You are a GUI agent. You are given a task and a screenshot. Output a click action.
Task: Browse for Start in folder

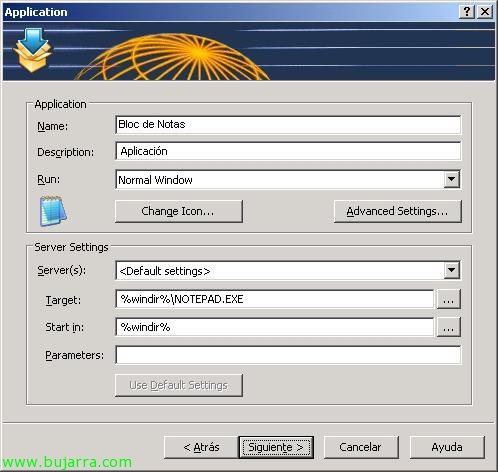[x=449, y=327]
